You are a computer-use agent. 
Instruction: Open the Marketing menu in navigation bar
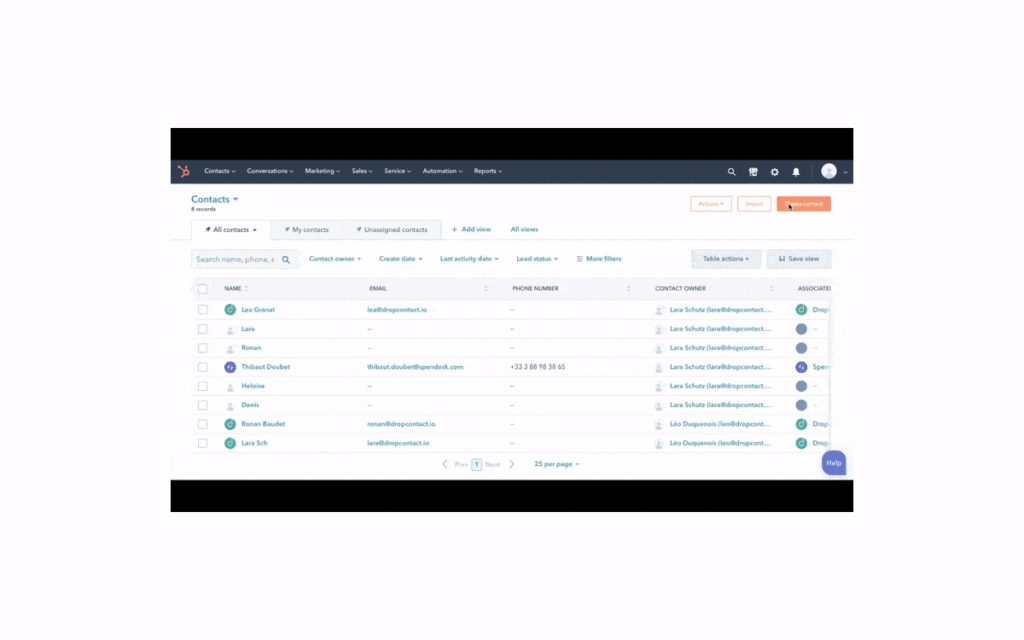coord(322,171)
